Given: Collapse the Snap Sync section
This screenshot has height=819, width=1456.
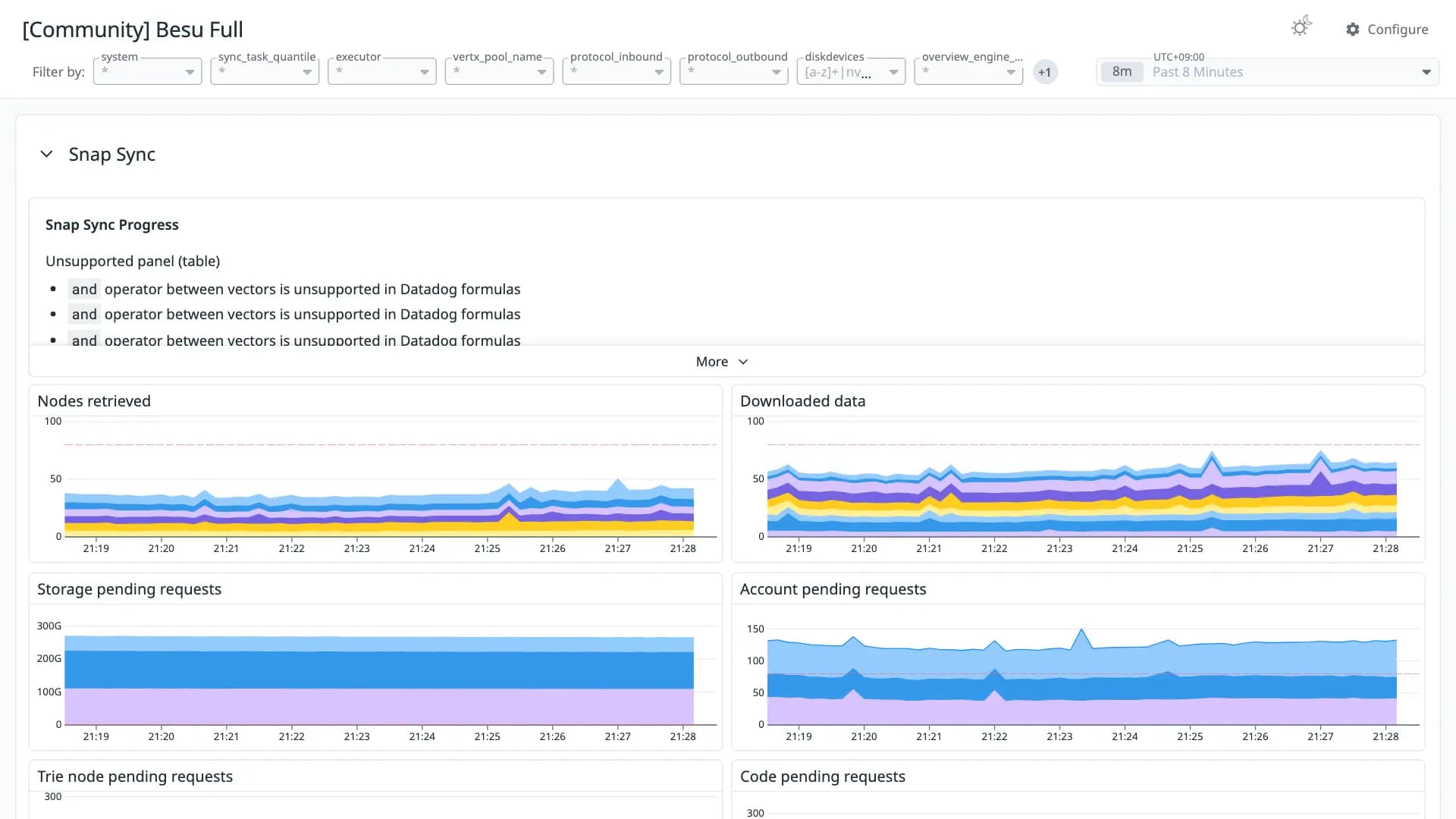Looking at the screenshot, I should pyautogui.click(x=46, y=154).
